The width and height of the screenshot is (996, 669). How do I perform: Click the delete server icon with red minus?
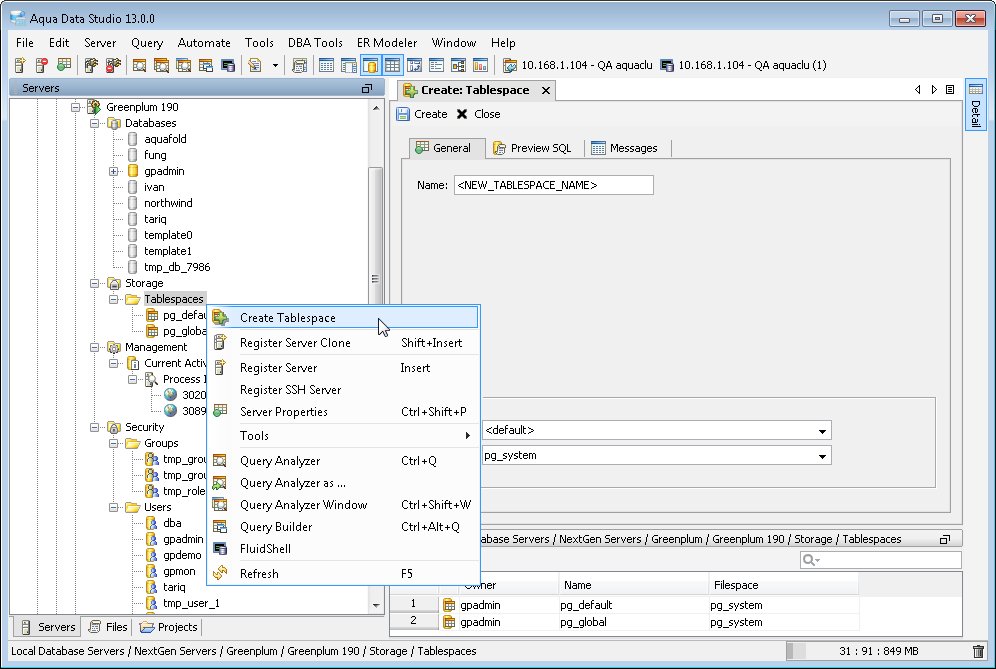click(x=41, y=65)
